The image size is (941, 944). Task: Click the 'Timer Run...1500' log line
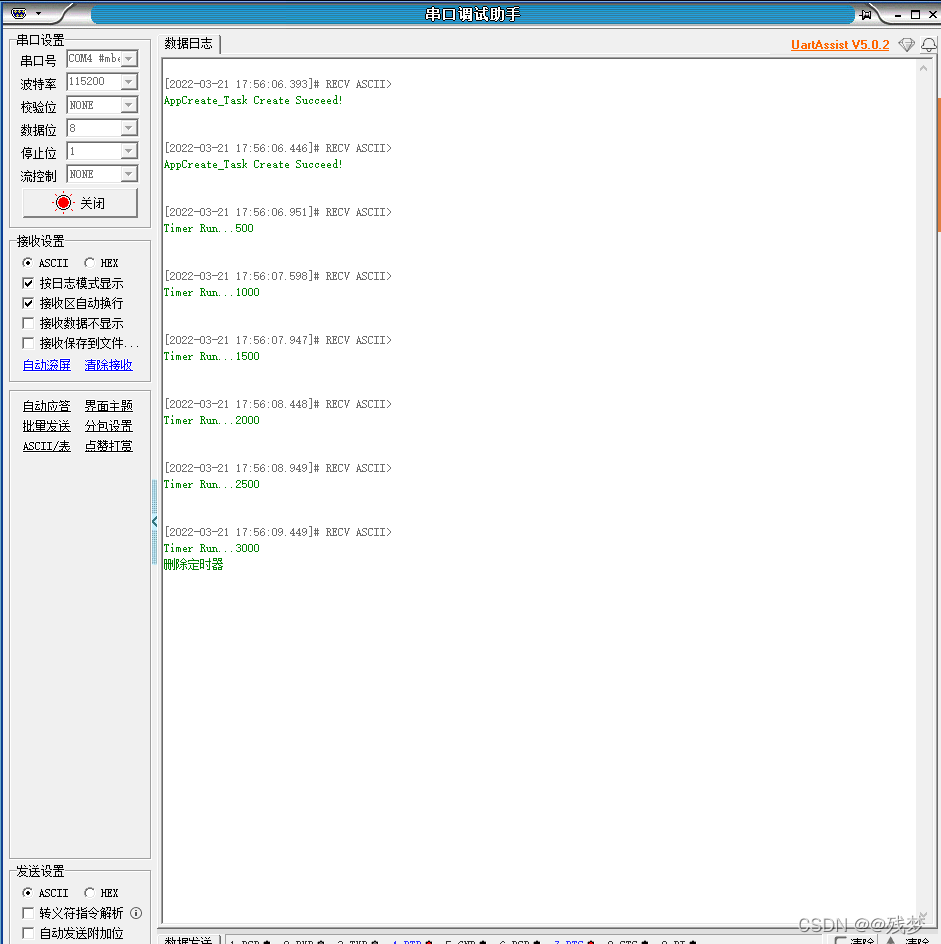pos(212,356)
